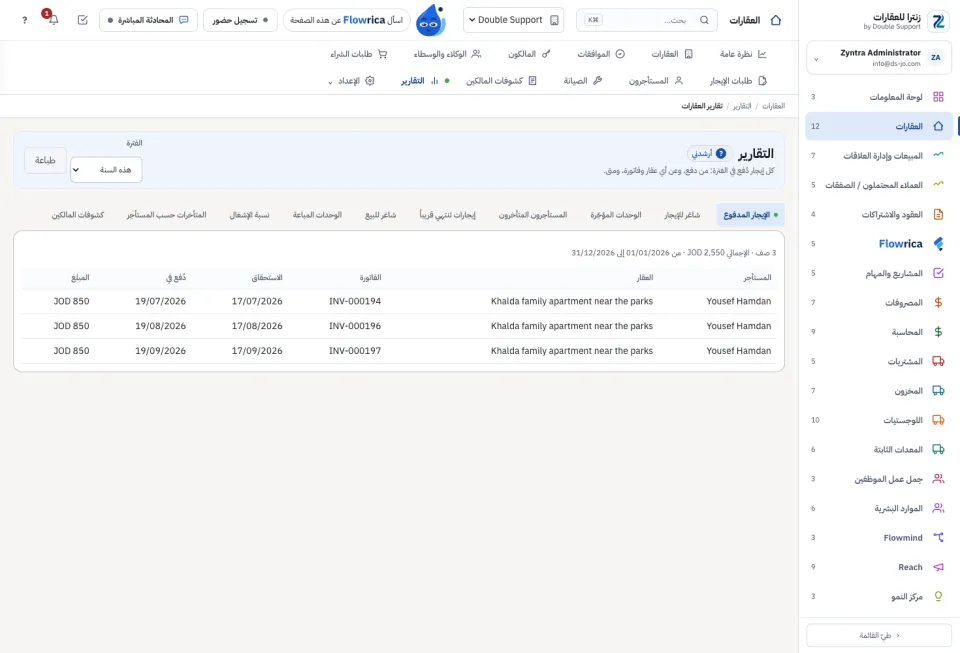Click the paid date 19/09/2026
The width and height of the screenshot is (960, 653).
tap(160, 351)
